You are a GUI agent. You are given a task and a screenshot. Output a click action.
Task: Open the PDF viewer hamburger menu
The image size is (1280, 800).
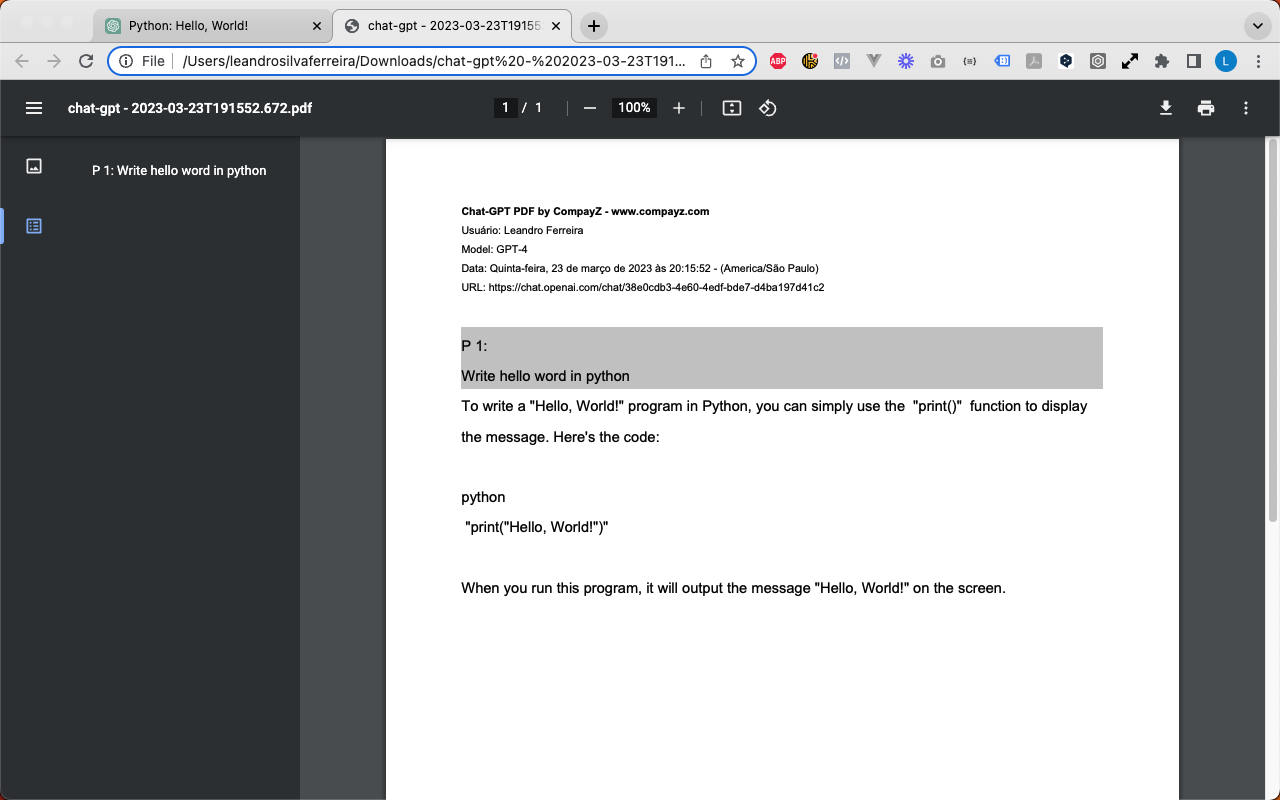(x=34, y=107)
